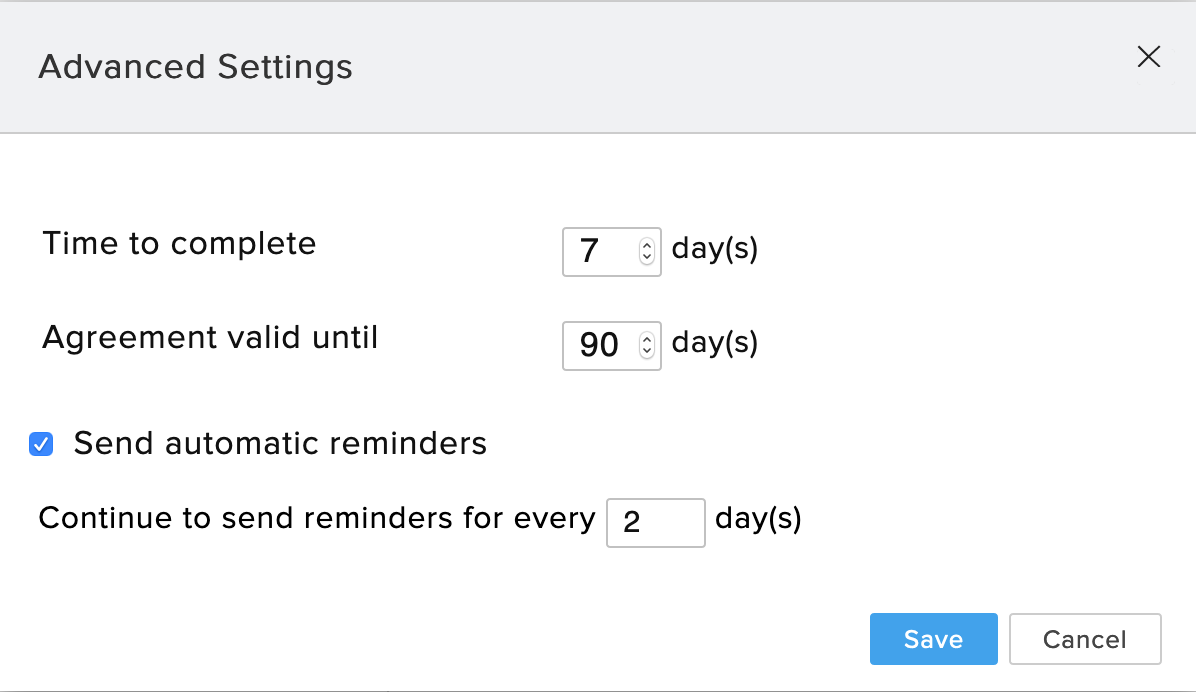The height and width of the screenshot is (692, 1196).
Task: Click the Send automatic reminders label text
Action: 280,443
